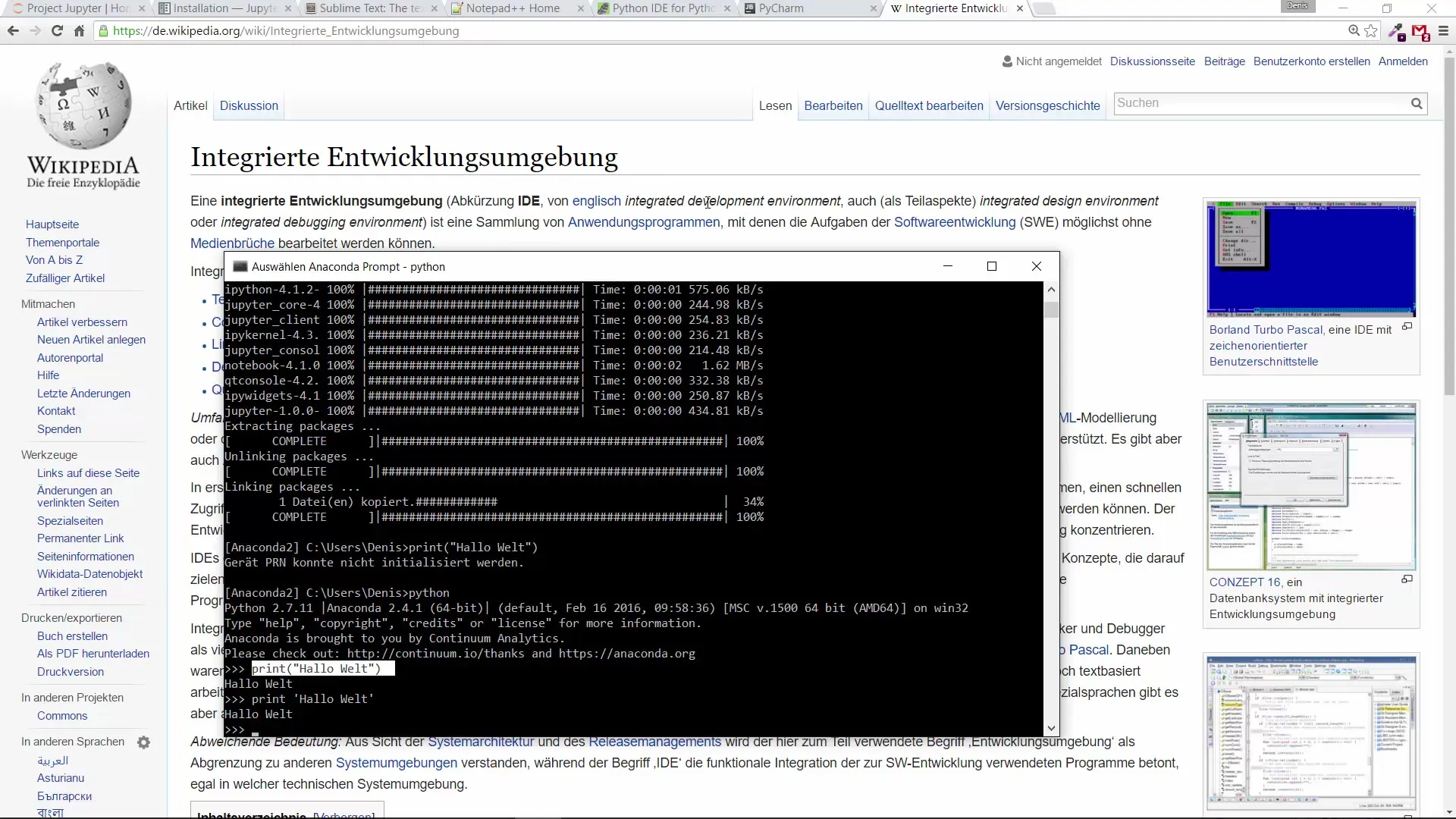Go to browser home page icon

79,31
